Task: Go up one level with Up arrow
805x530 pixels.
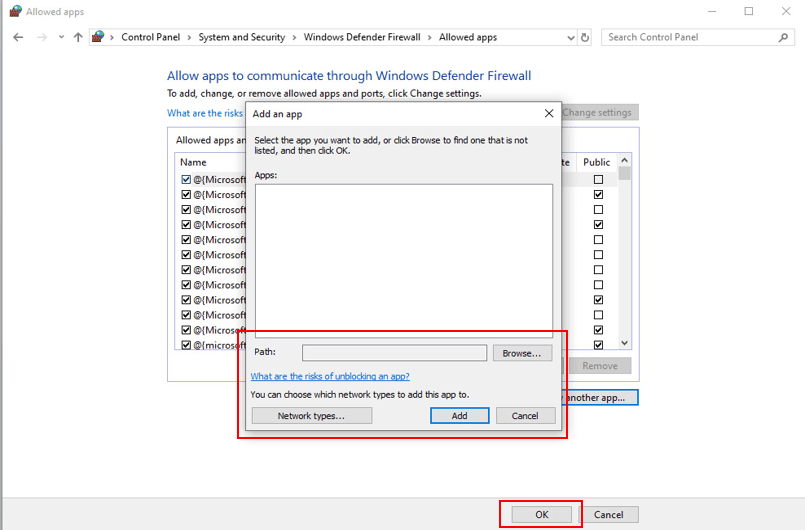Action: pyautogui.click(x=78, y=37)
